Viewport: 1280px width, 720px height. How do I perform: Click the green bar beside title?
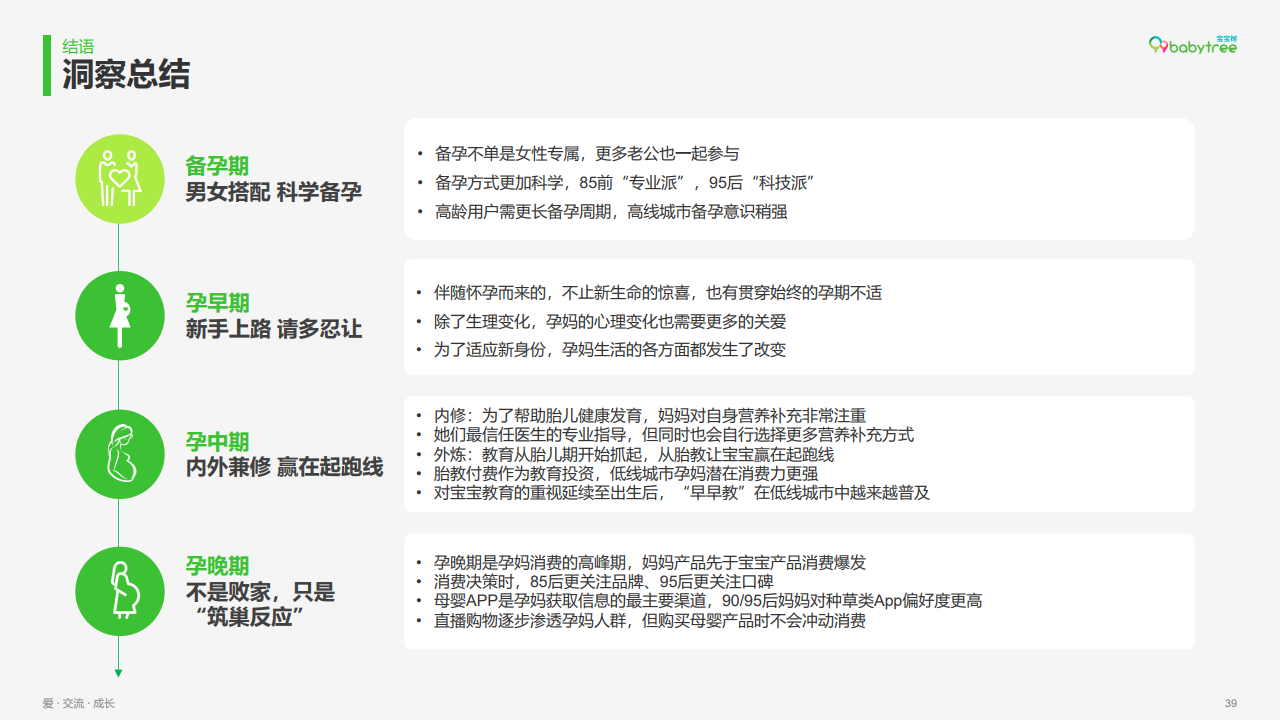coord(47,65)
